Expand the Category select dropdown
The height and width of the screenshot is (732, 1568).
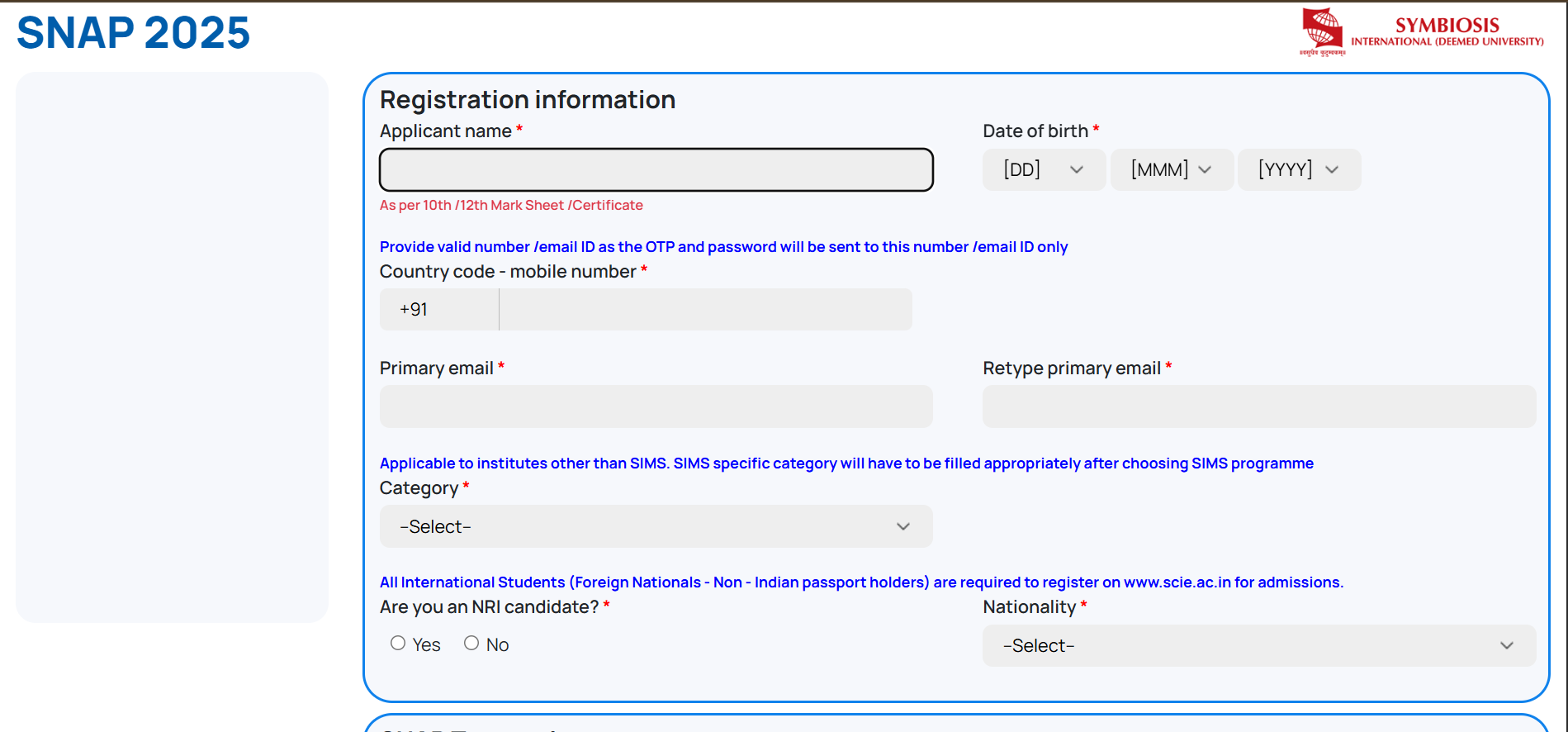(656, 526)
